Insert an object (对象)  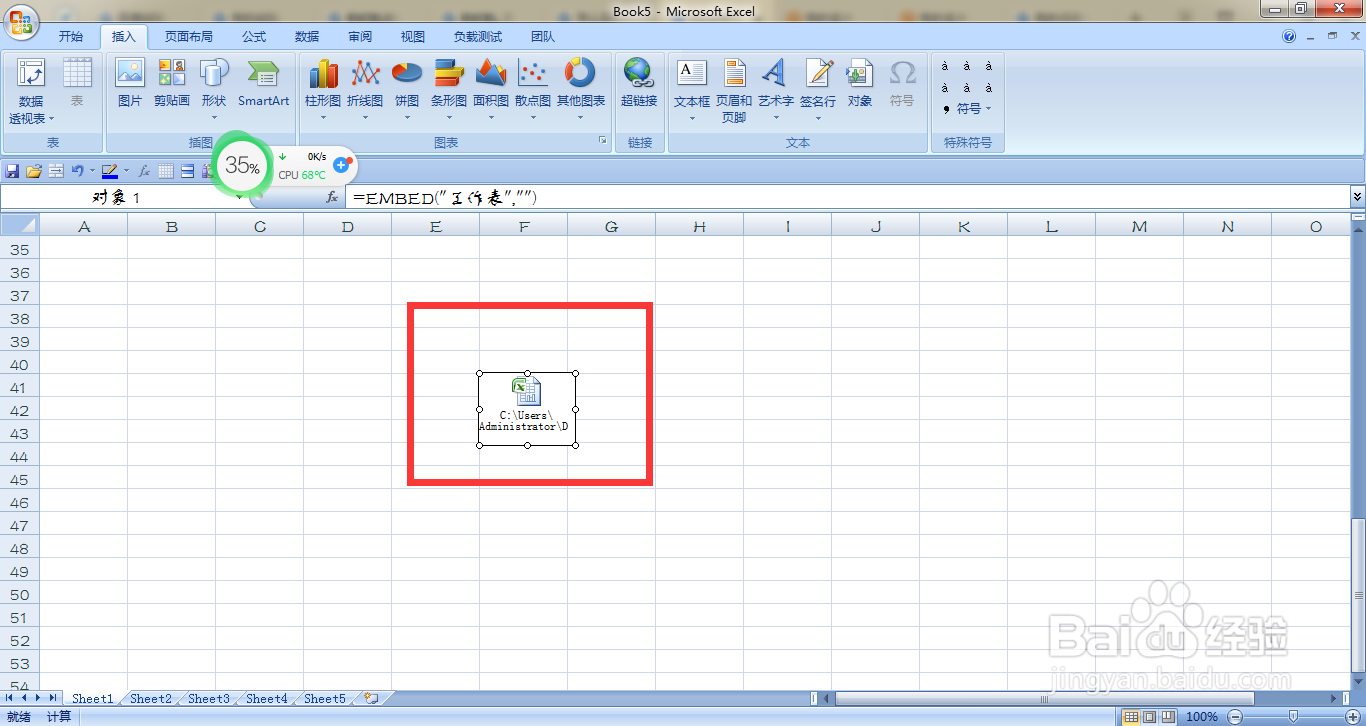click(860, 84)
